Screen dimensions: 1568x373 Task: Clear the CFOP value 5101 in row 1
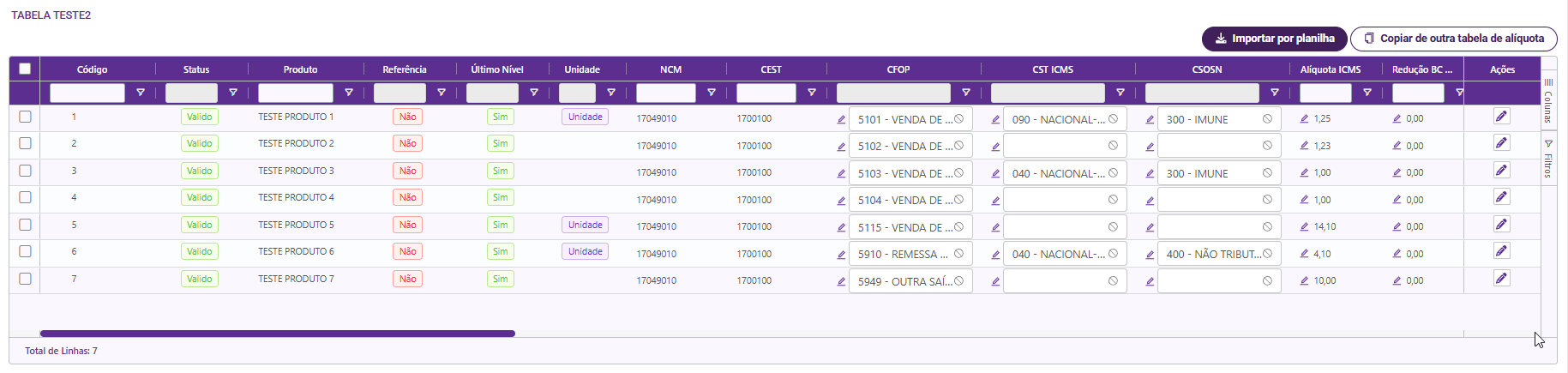958,119
